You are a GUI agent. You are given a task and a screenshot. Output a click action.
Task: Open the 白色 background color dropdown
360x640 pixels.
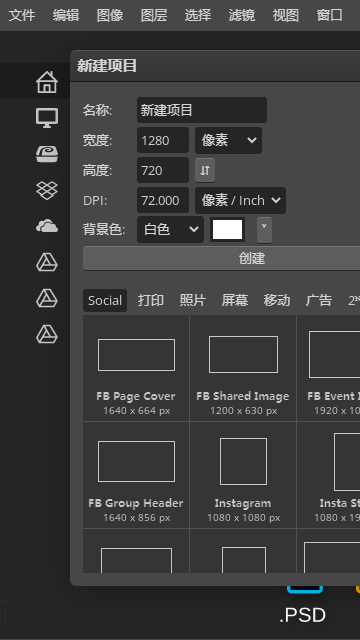171,229
